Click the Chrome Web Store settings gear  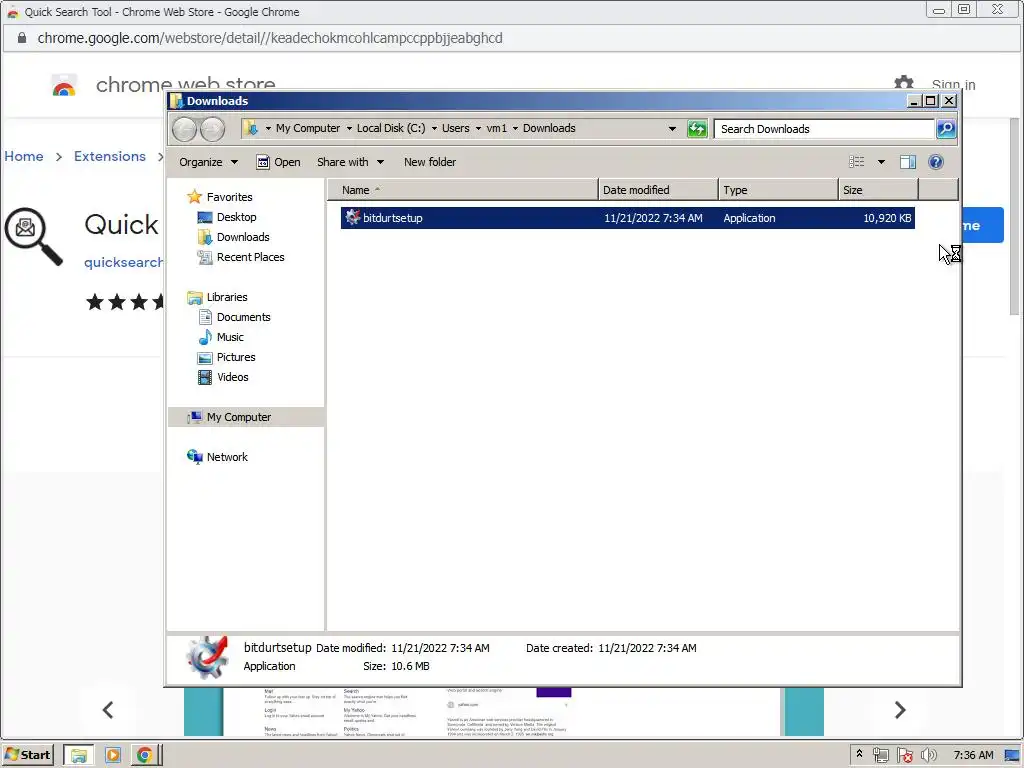[x=903, y=82]
